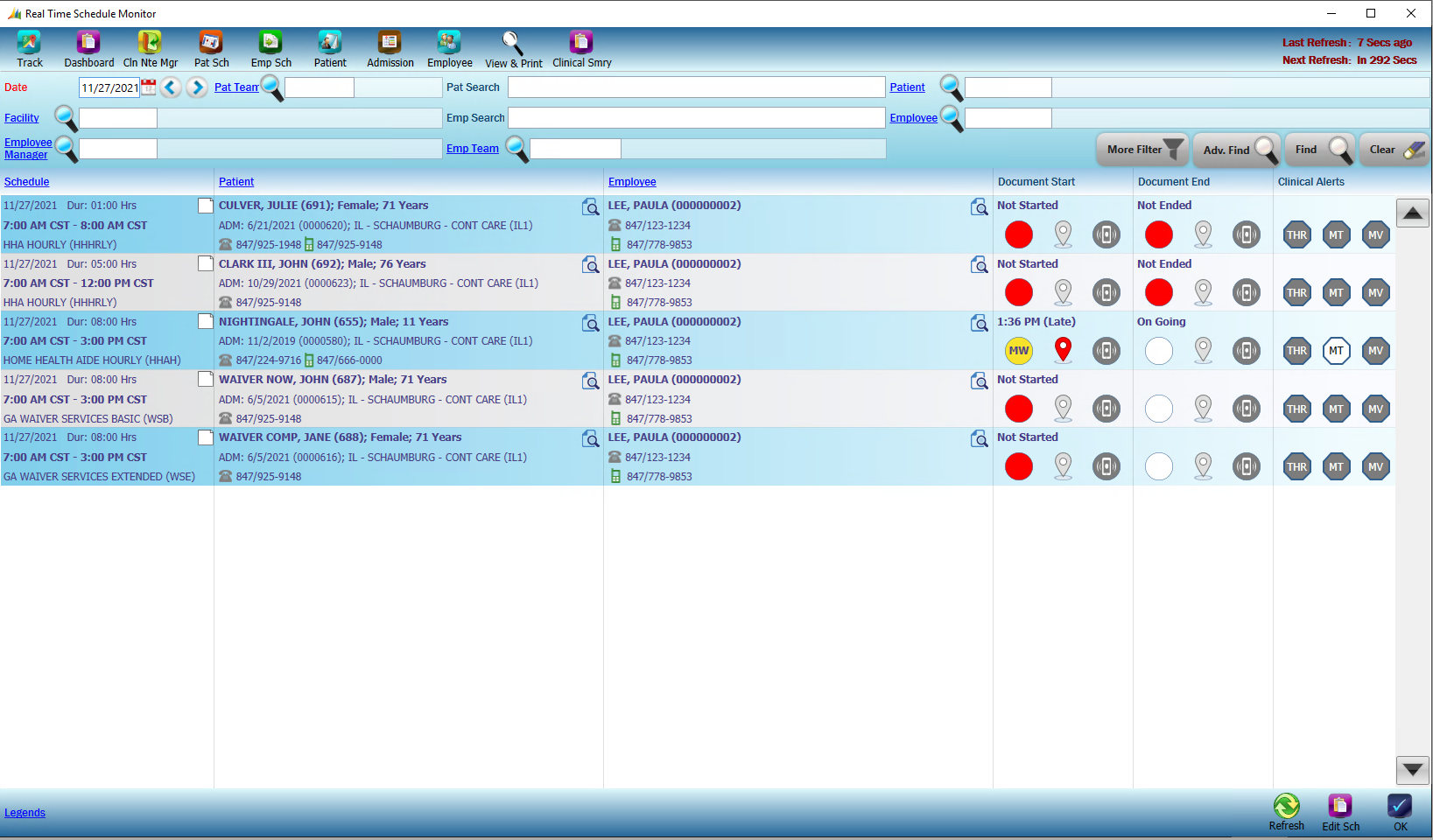This screenshot has width=1433, height=840.
Task: Sort by the Employee column header
Action: coord(632,181)
